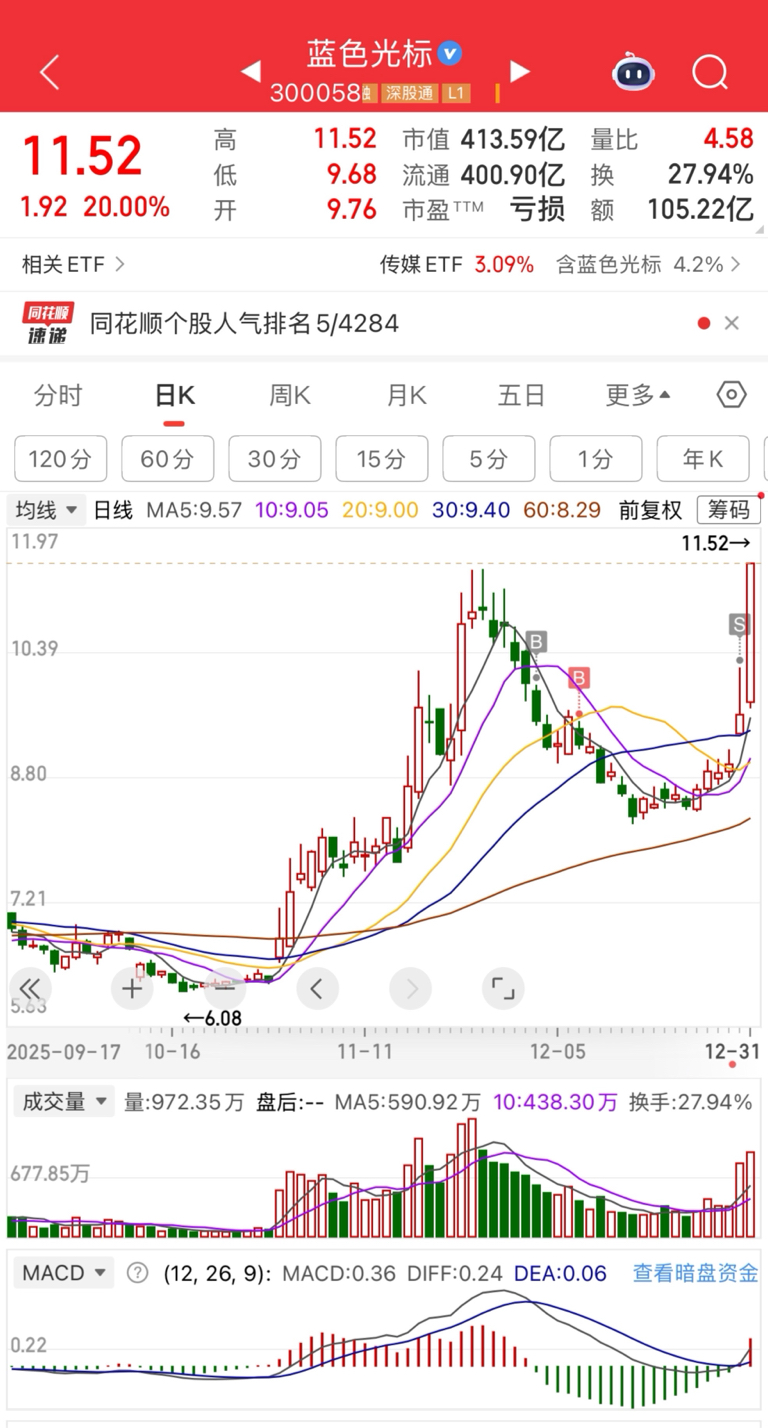This screenshot has width=768, height=1428.
Task: Close the 同花顺速递 banner with X
Action: click(732, 323)
